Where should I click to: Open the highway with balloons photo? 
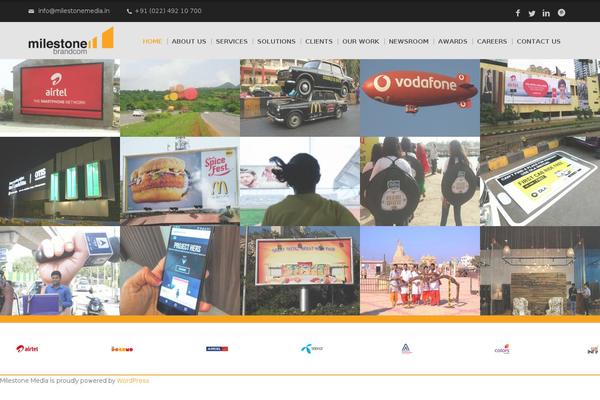point(180,98)
